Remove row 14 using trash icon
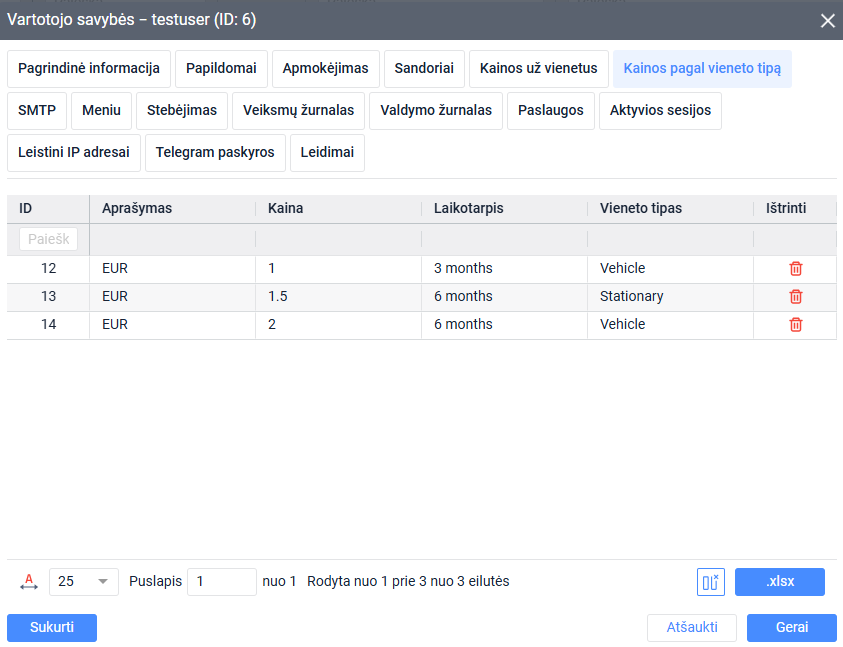 tap(795, 325)
